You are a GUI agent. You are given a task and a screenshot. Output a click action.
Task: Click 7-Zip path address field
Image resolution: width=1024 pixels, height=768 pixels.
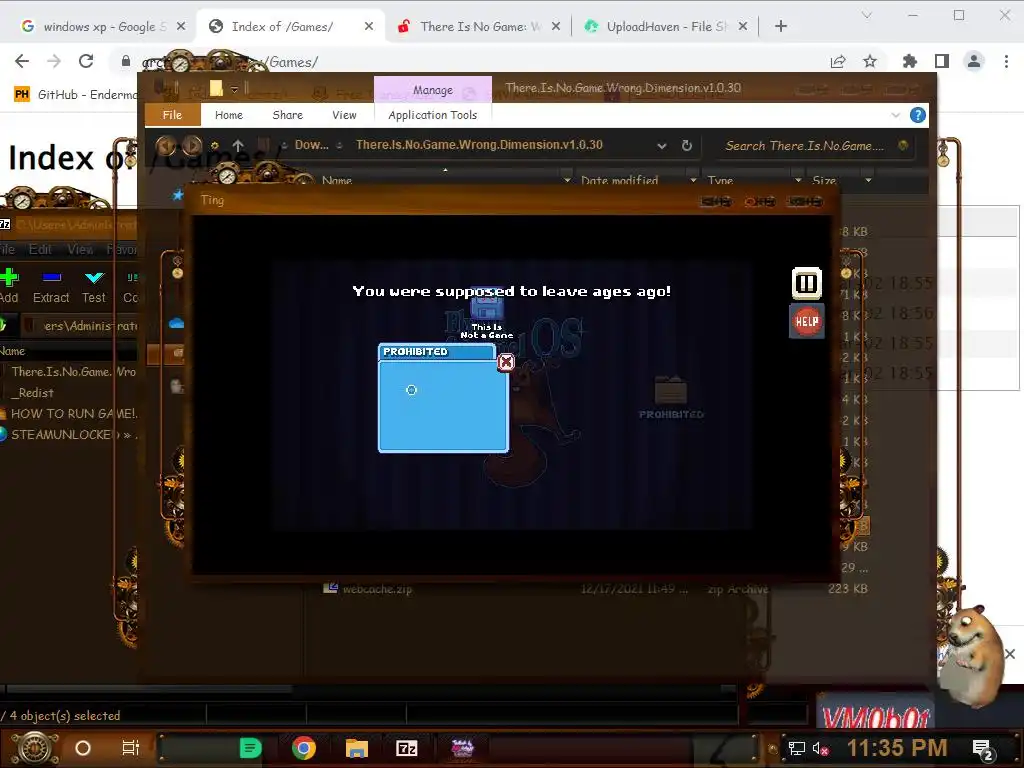[x=80, y=325]
